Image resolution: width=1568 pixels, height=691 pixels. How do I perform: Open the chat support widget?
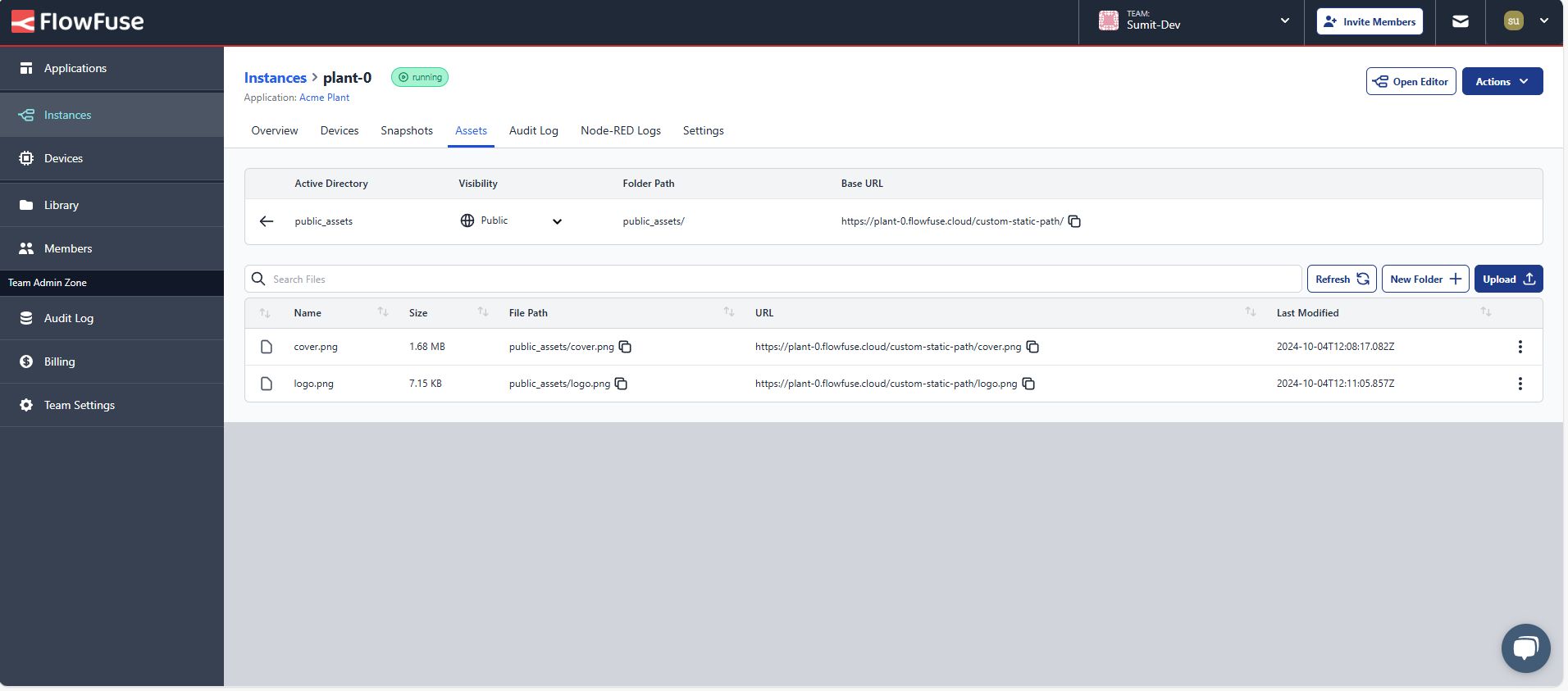coord(1525,648)
